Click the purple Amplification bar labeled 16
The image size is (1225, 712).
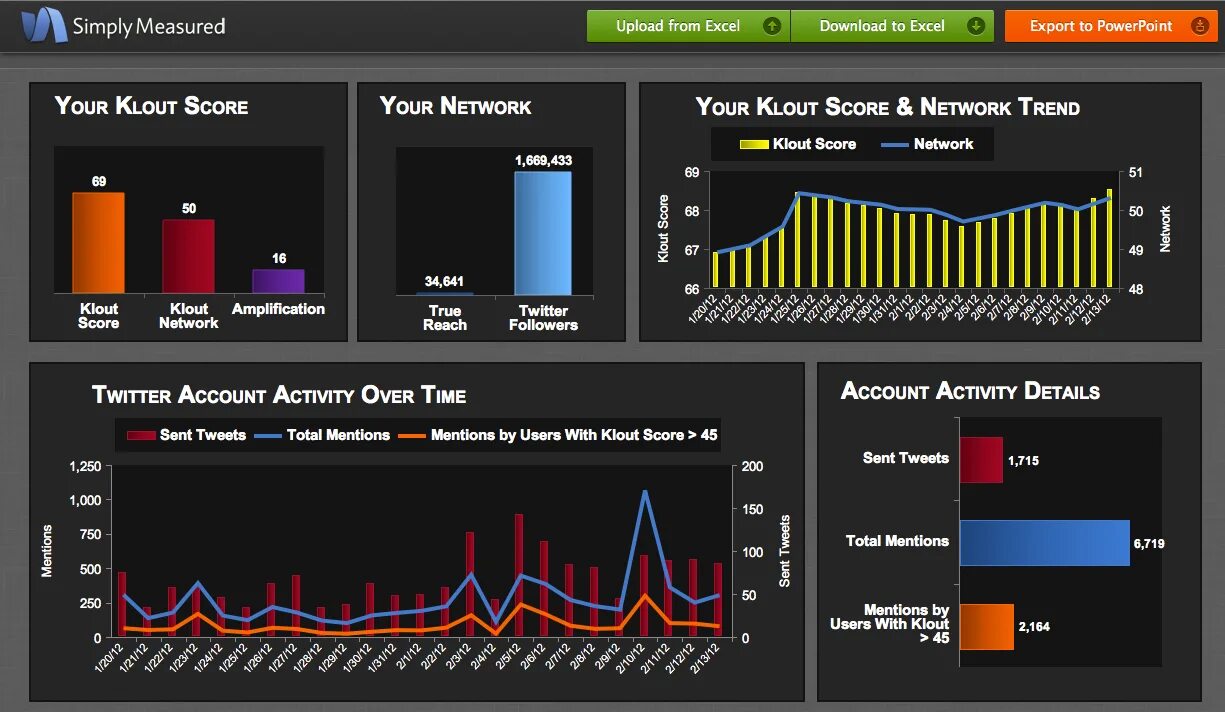[279, 283]
